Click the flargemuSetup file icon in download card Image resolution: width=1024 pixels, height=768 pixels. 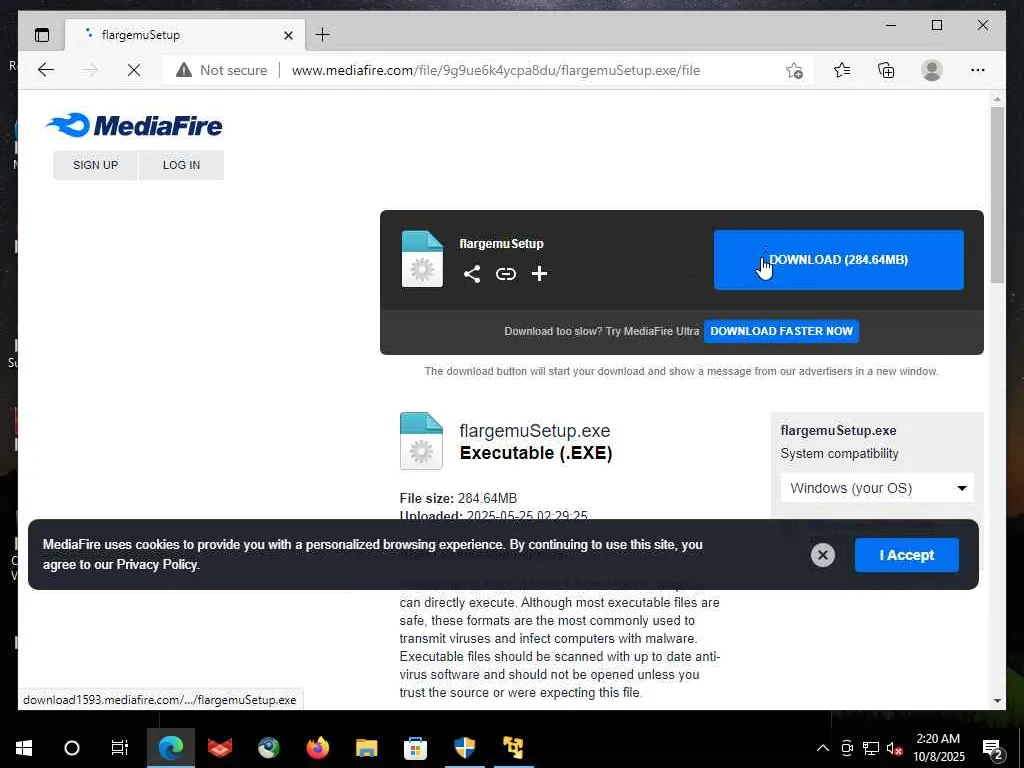(422, 259)
